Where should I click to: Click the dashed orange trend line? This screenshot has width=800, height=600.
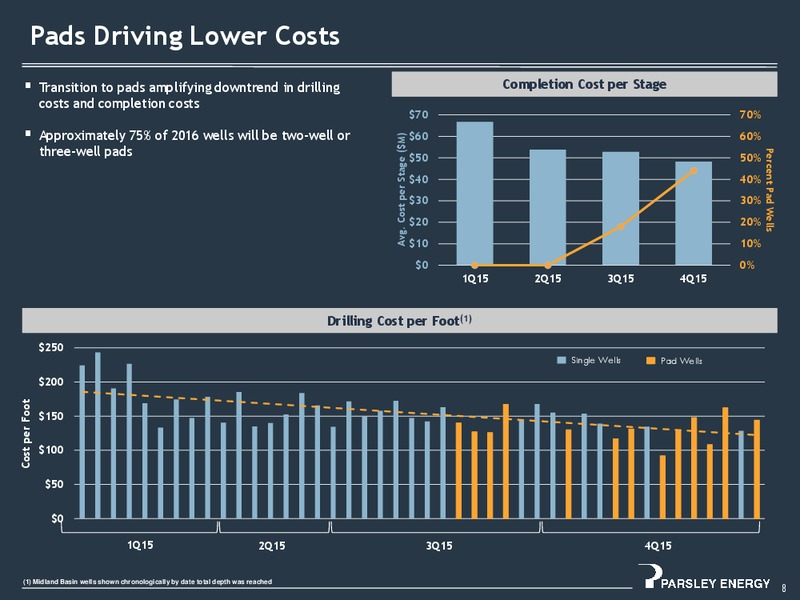[x=420, y=413]
